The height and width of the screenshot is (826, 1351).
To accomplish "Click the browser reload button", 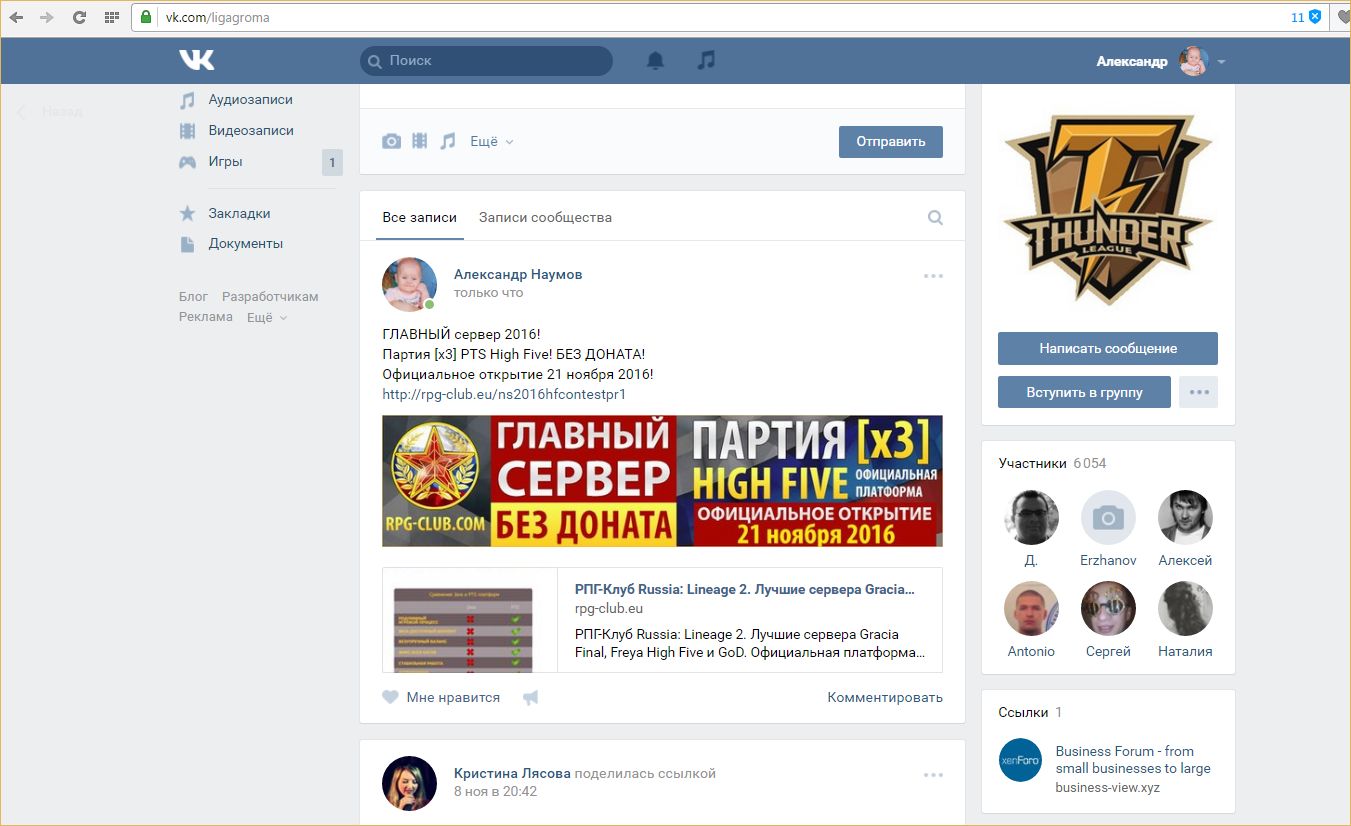I will coord(80,17).
